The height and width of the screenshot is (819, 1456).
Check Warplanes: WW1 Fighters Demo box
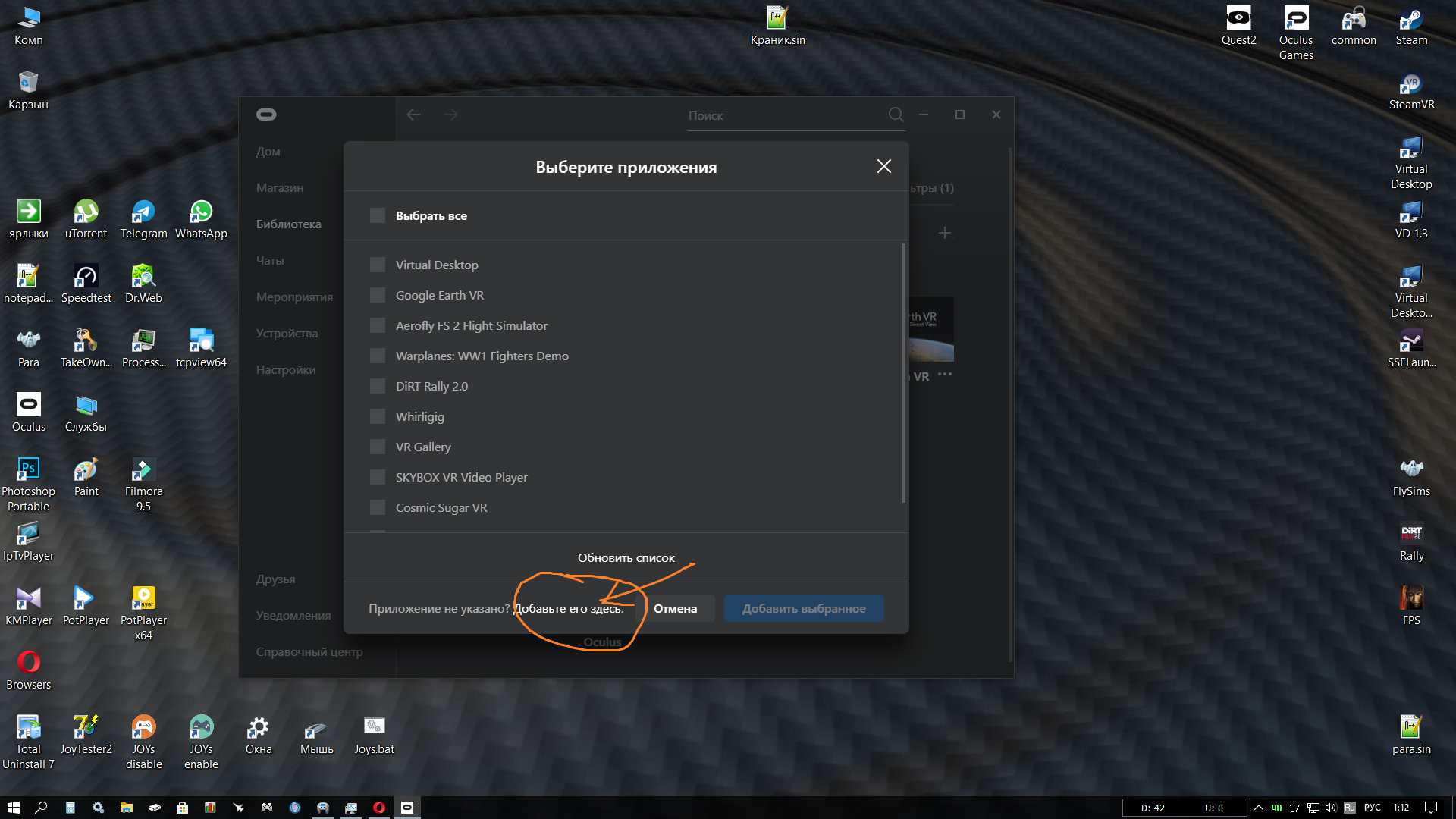tap(377, 356)
